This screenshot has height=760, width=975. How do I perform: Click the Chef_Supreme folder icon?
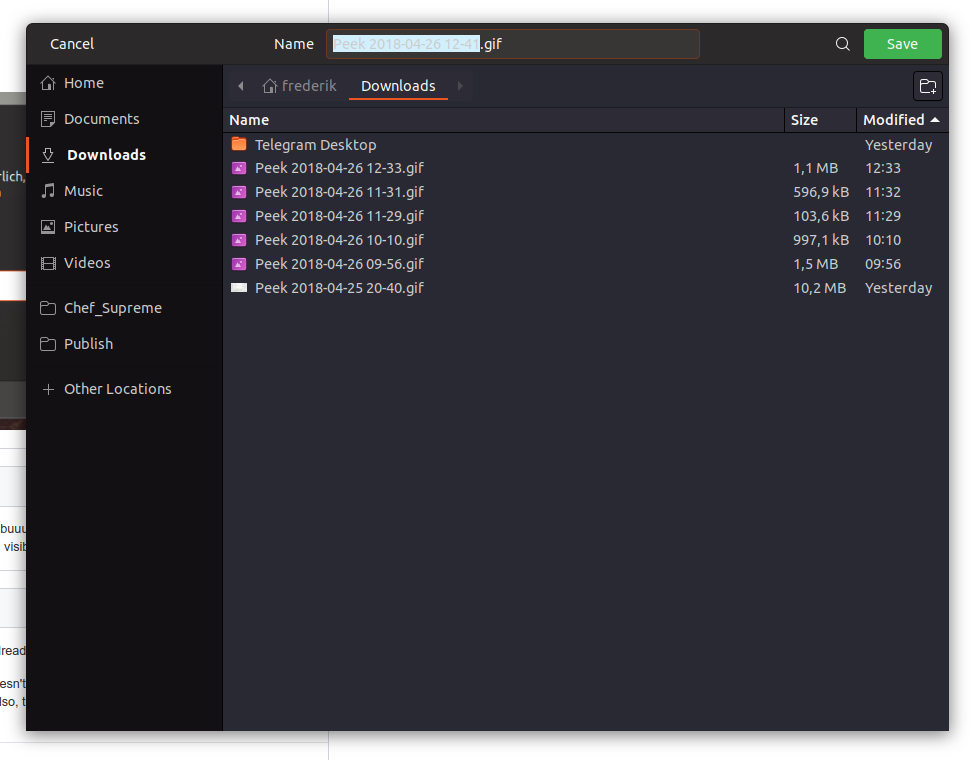pos(48,308)
